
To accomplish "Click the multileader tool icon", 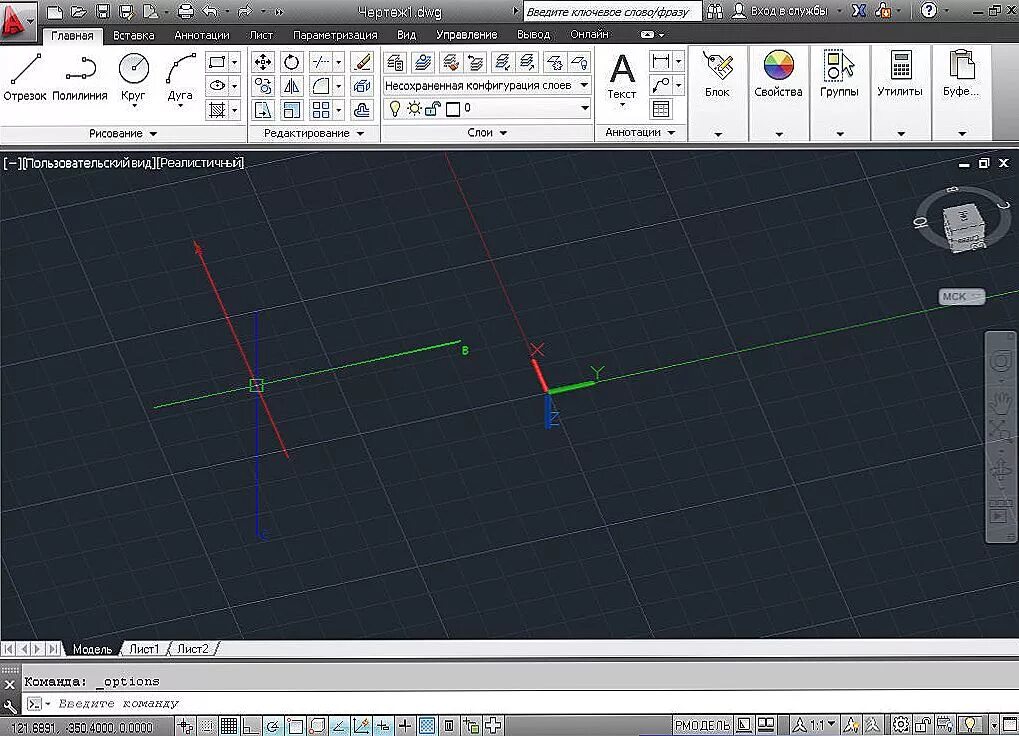I will [660, 85].
